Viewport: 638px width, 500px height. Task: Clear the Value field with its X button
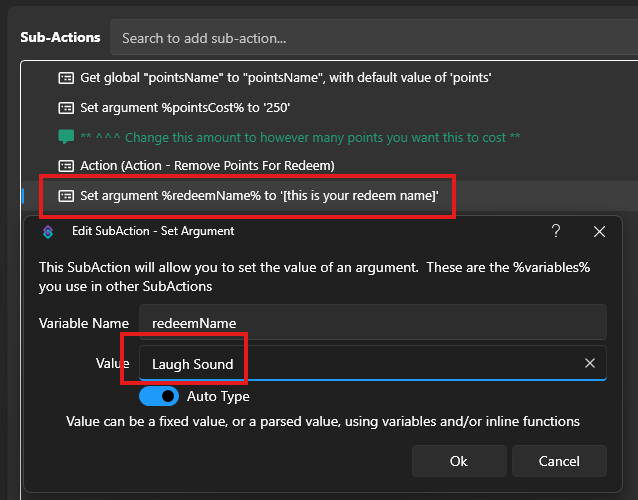[x=590, y=364]
